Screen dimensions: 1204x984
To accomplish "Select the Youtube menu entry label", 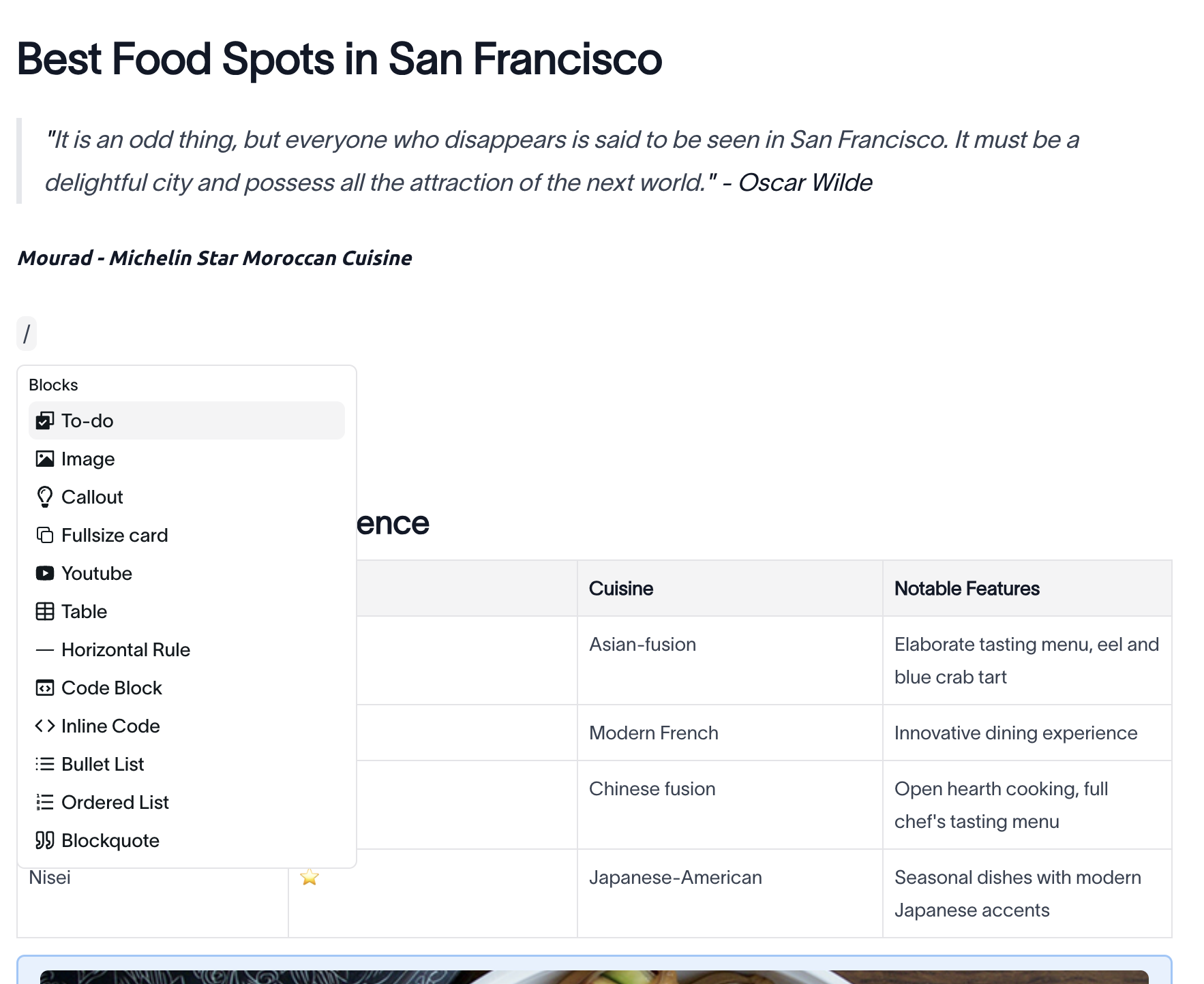I will tap(97, 573).
